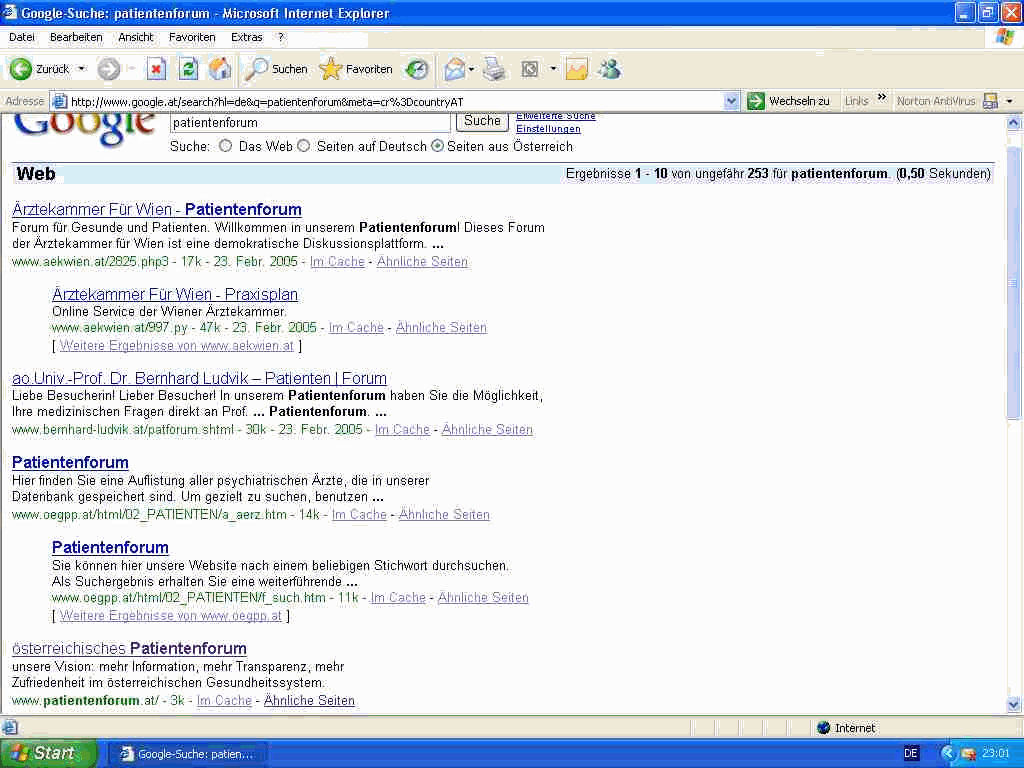Go to the Home page icon
This screenshot has width=1024, height=768.
coord(220,69)
